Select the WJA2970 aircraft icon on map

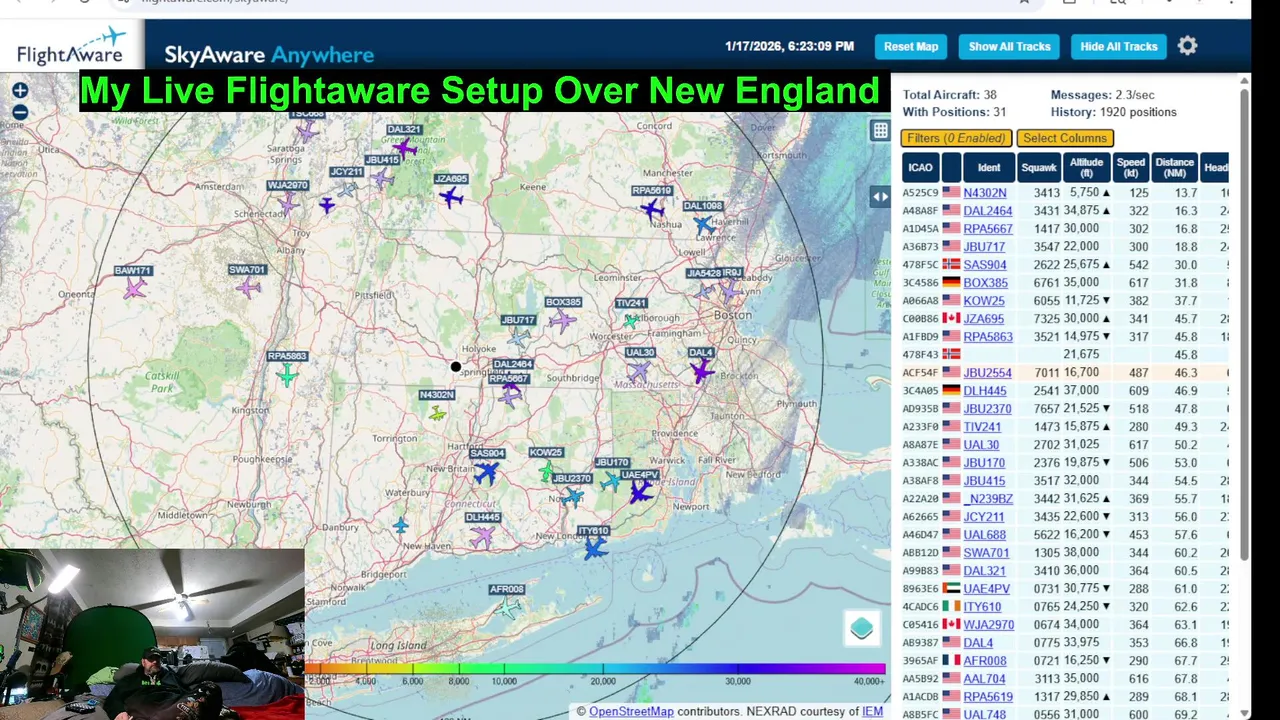coord(288,203)
